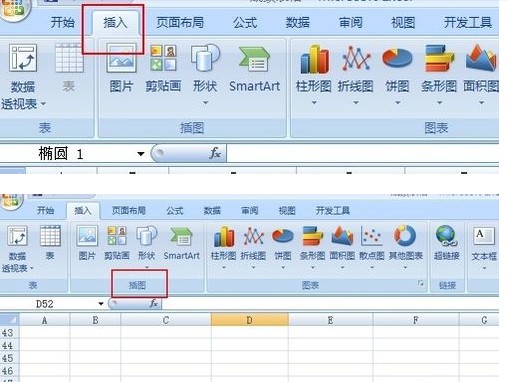Screen dimensions: 508x382
Task: Open the 图表 group dialog launcher
Action: (x=421, y=283)
